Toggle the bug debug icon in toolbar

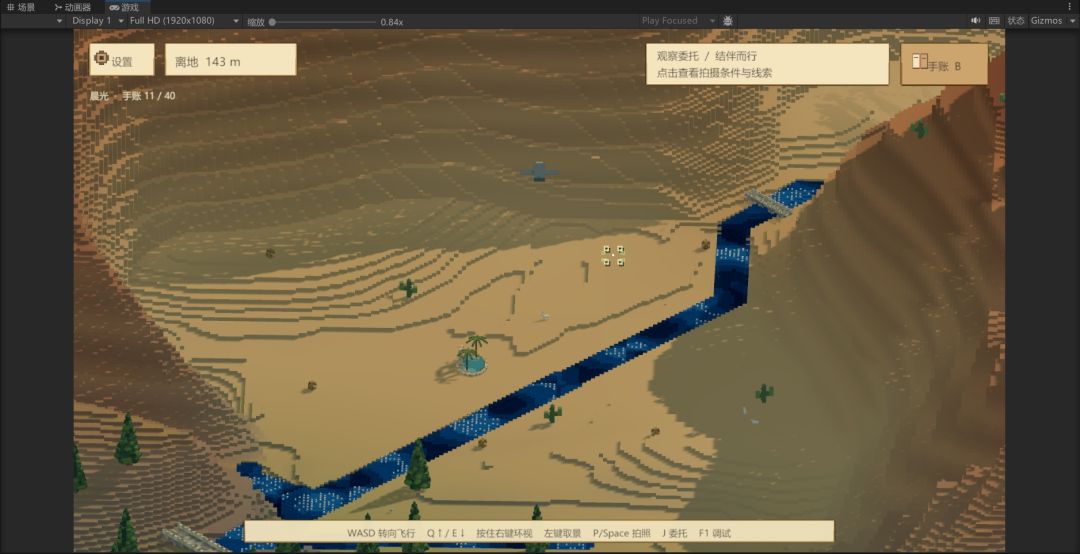tap(727, 21)
